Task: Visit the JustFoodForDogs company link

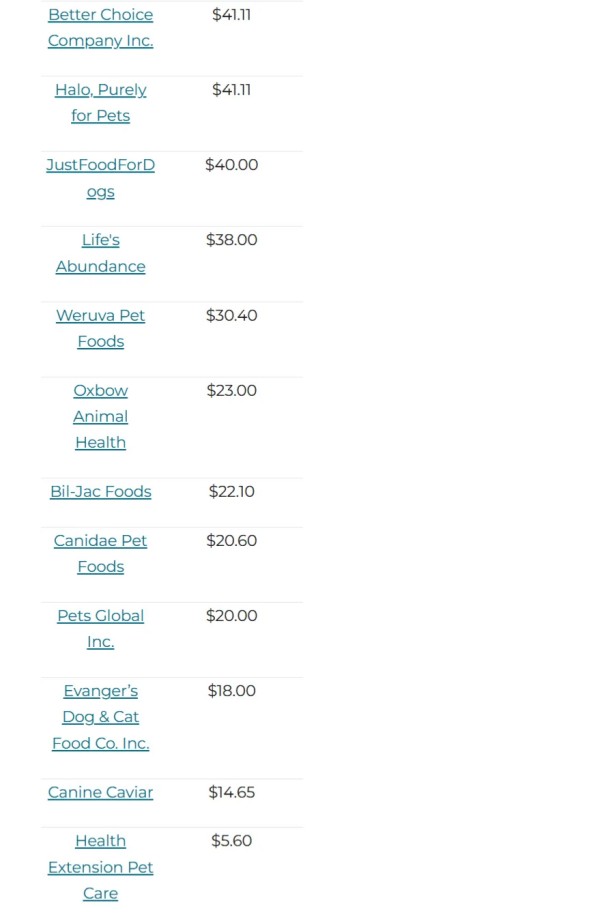Action: click(100, 178)
